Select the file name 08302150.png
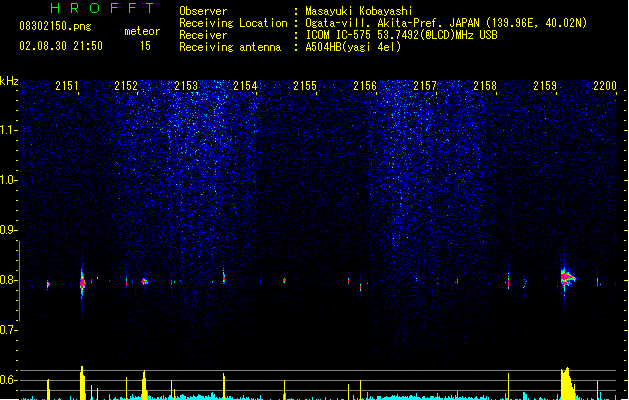629x400 pixels. [x=55, y=26]
